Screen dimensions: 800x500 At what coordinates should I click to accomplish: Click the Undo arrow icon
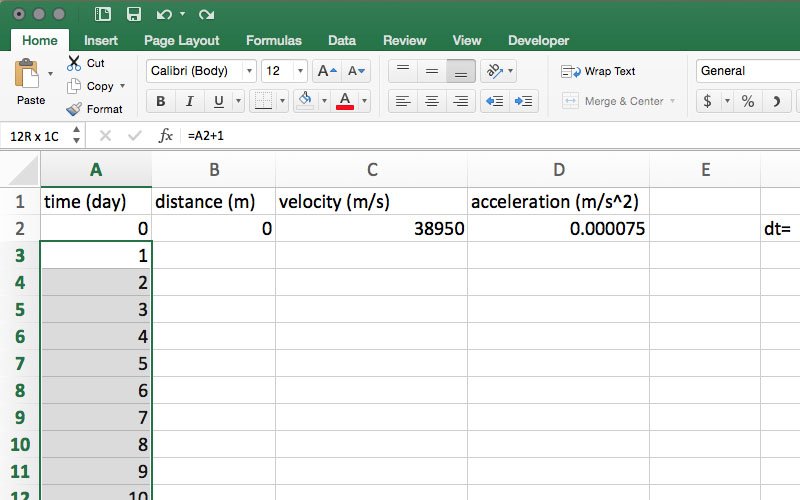163,14
